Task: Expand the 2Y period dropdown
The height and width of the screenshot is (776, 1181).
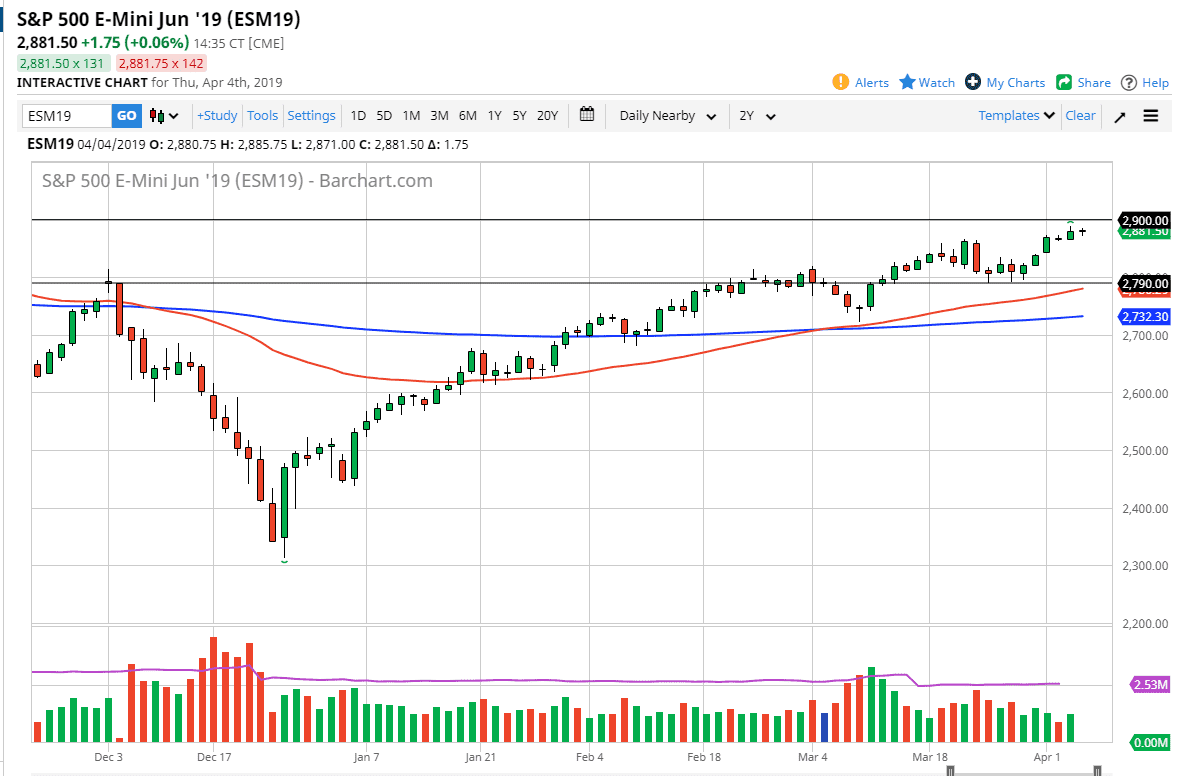Action: (757, 116)
